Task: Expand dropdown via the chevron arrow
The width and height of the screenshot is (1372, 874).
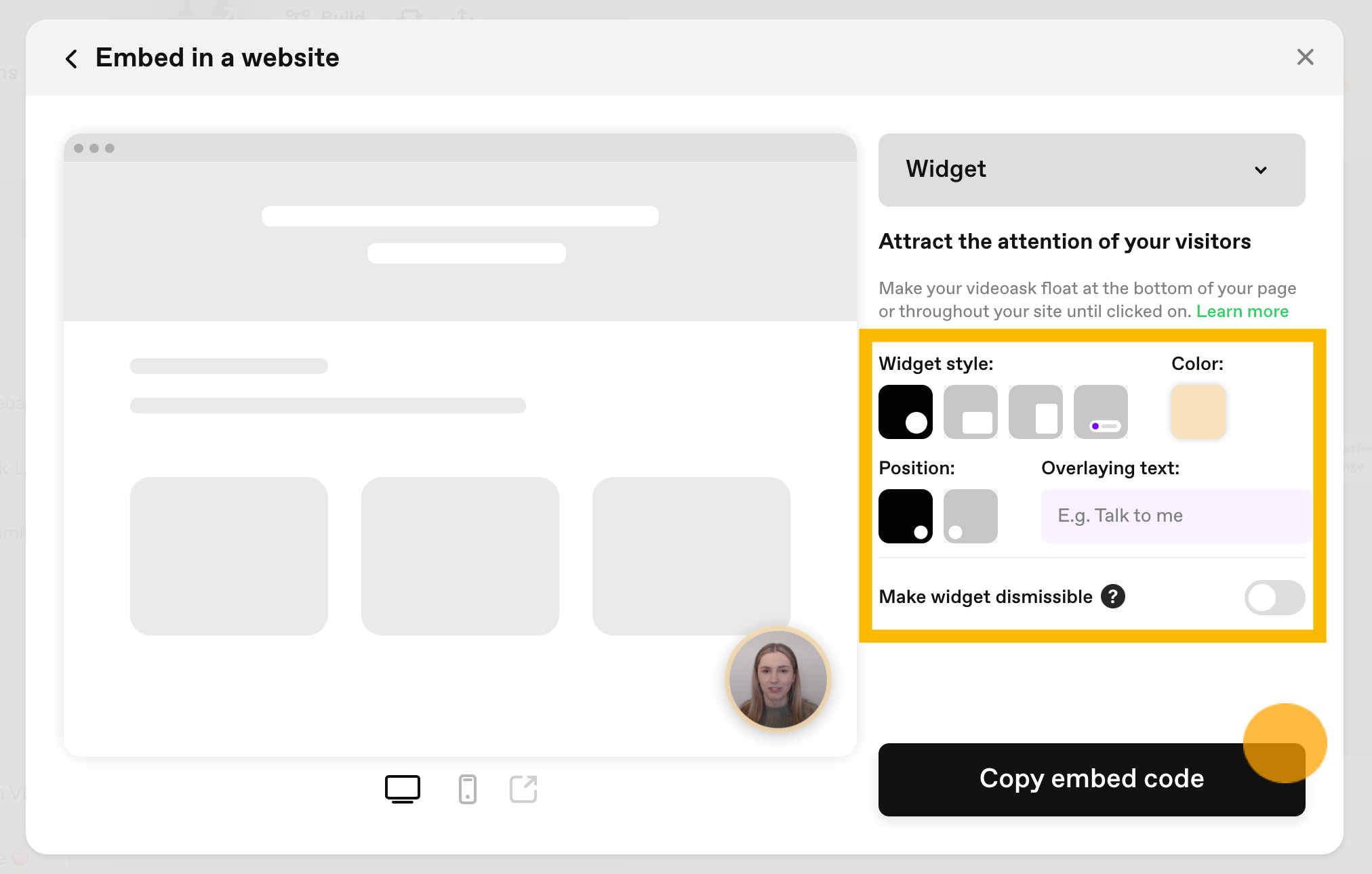Action: coord(1261,170)
